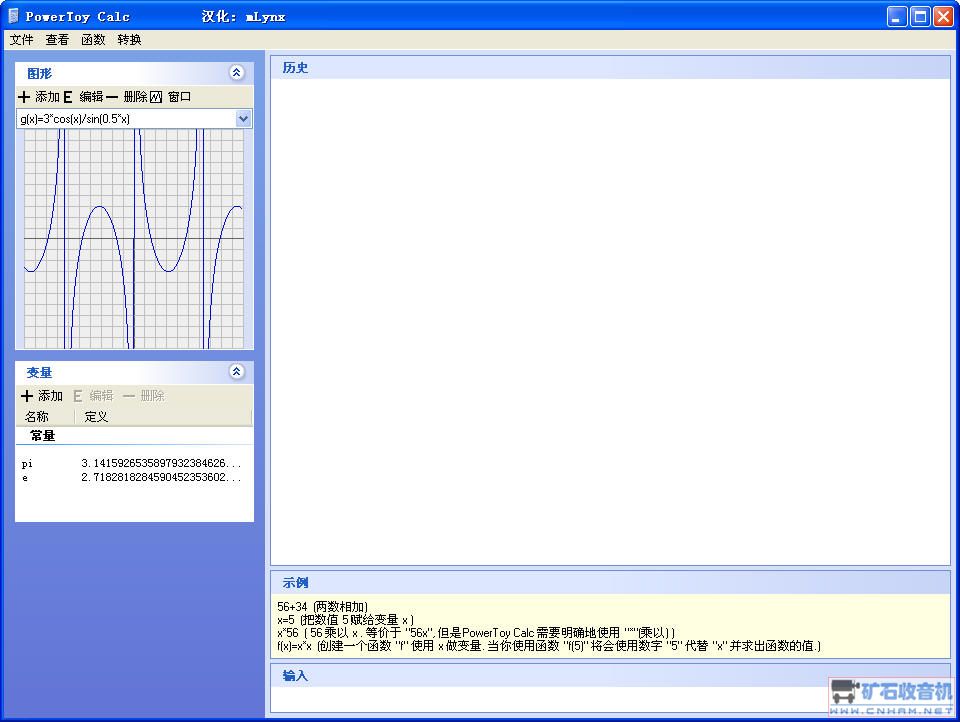Click the e value 2.71828182845904...
The height and width of the screenshot is (722, 960).
pos(161,478)
